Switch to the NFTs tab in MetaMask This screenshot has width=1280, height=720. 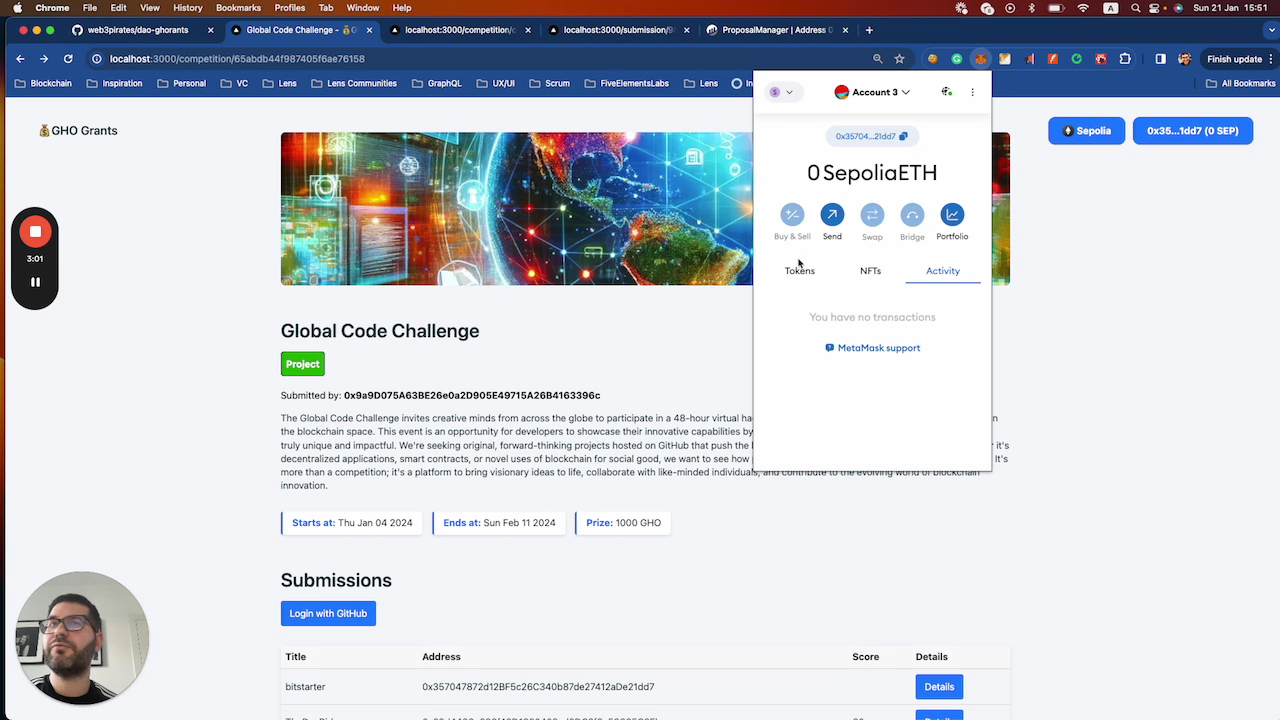click(870, 271)
